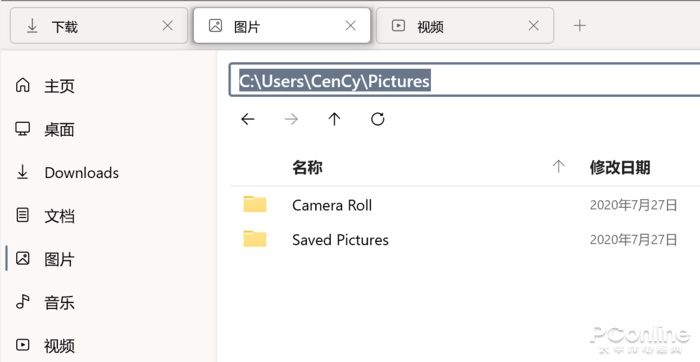Go up one folder level
Viewport: 700px width, 362px height.
pos(334,119)
